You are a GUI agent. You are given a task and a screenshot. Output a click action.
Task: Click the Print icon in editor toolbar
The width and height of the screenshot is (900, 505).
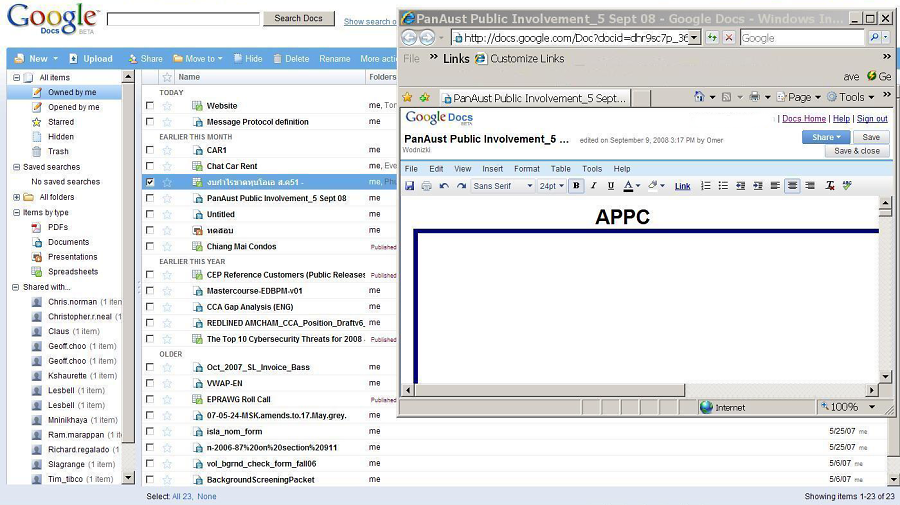(x=426, y=186)
